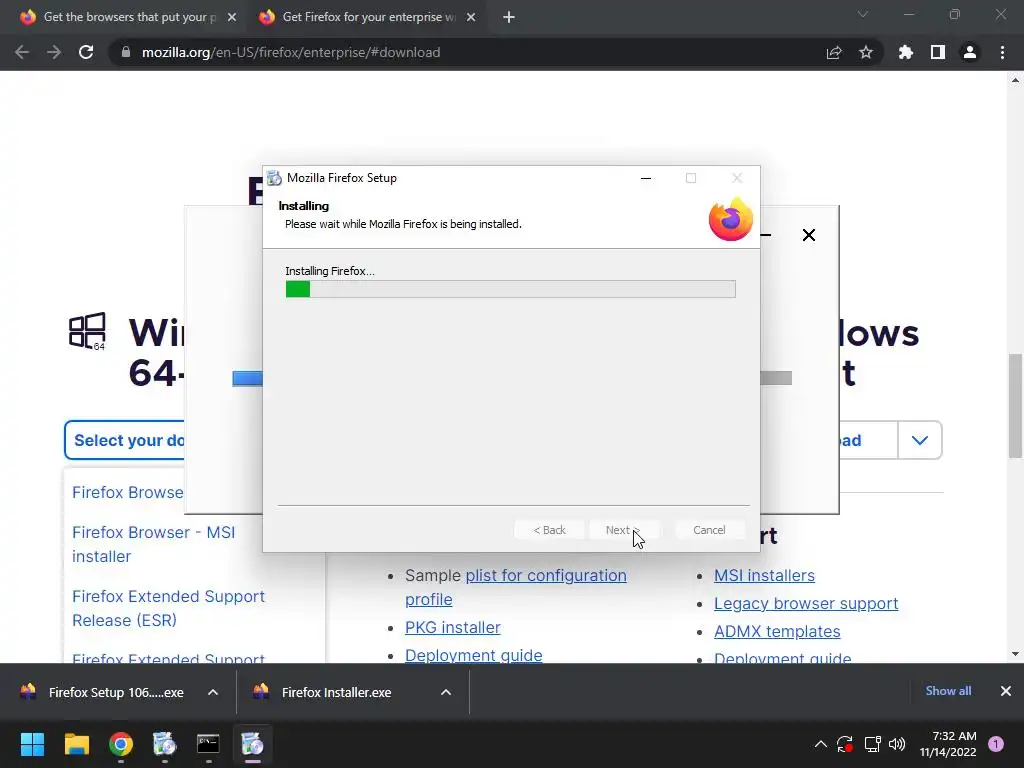Viewport: 1024px width, 768px height.
Task: Click the page vertical scrollbar thumb
Action: pyautogui.click(x=1016, y=406)
